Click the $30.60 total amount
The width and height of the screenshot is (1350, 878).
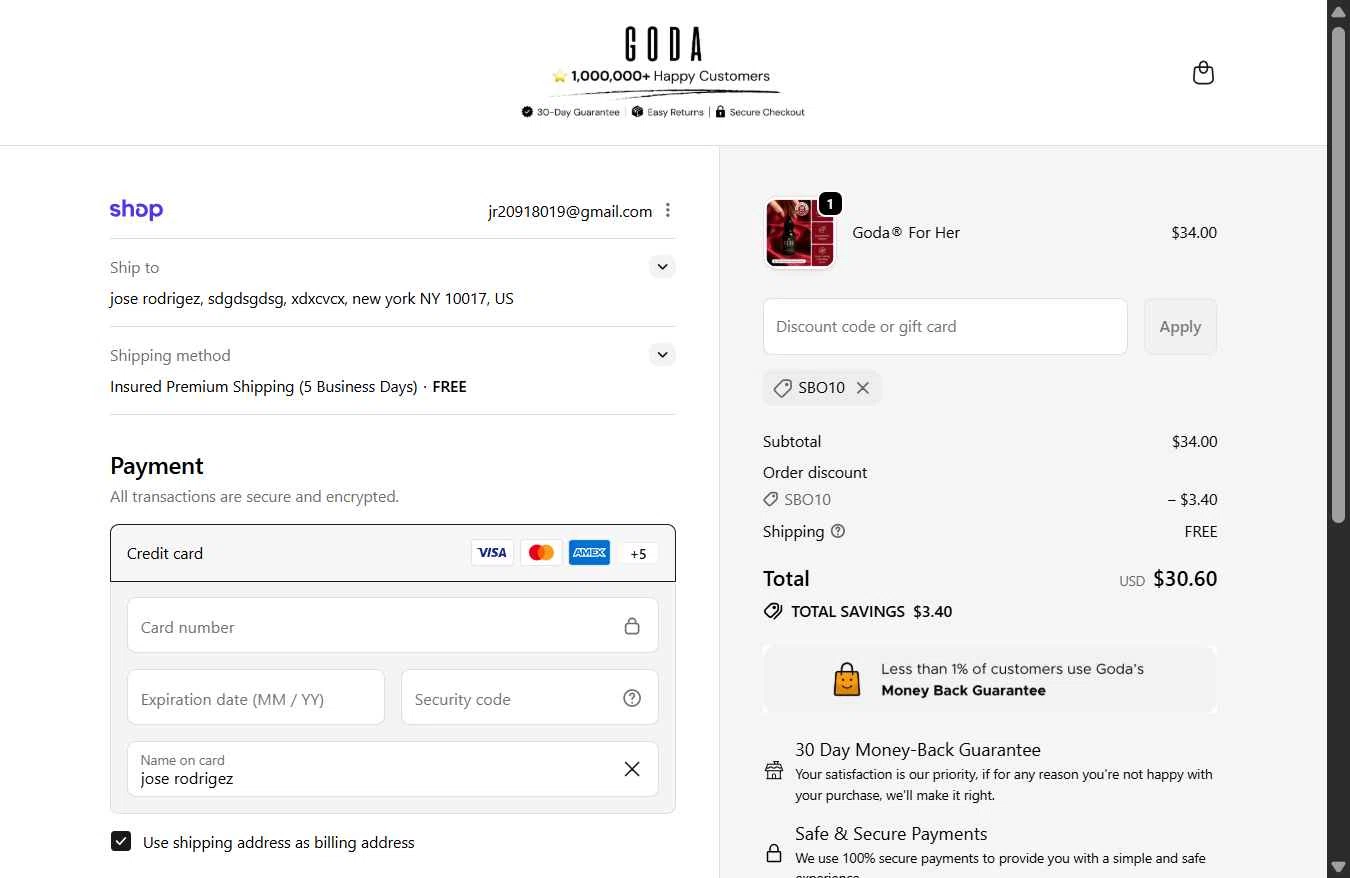1185,578
